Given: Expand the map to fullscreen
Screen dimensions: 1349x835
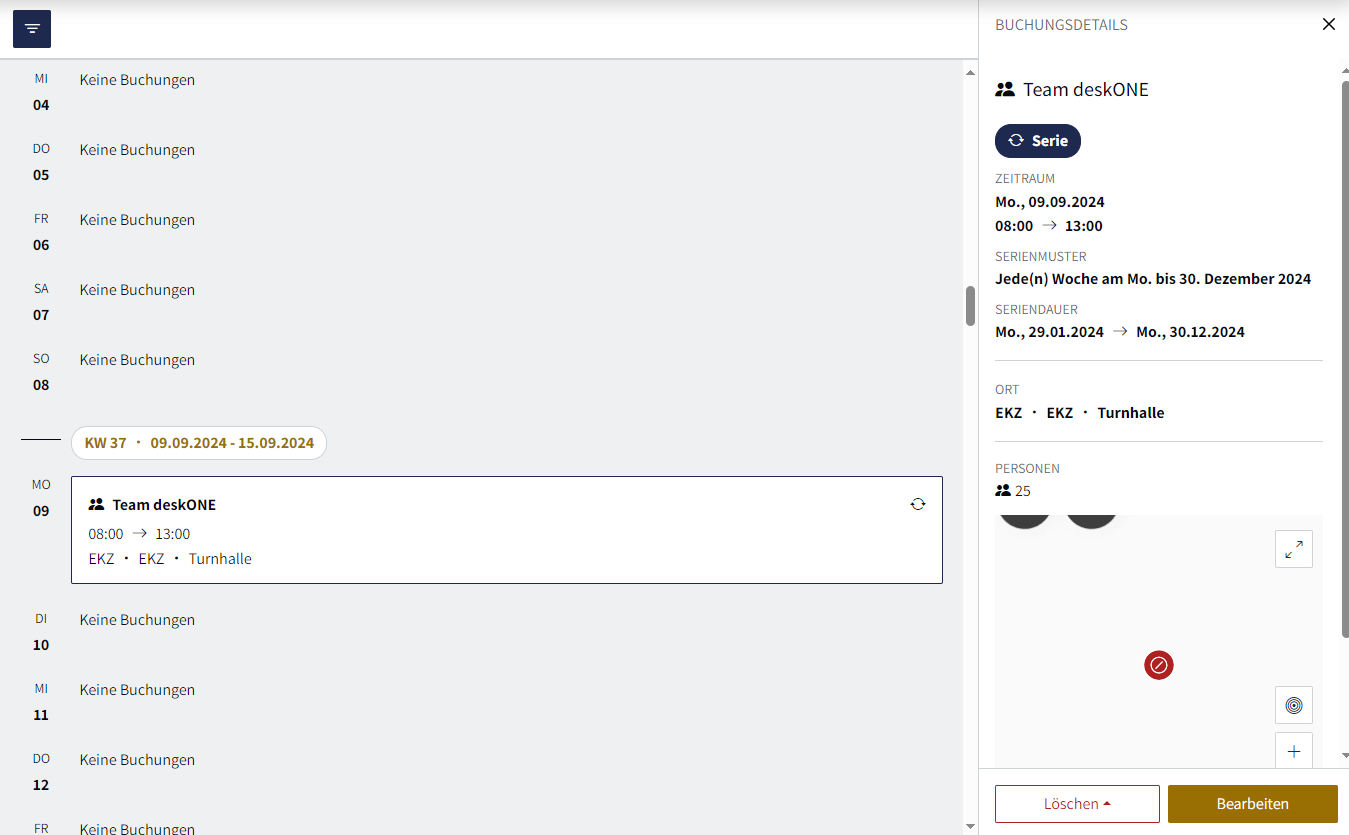Looking at the screenshot, I should tap(1294, 549).
